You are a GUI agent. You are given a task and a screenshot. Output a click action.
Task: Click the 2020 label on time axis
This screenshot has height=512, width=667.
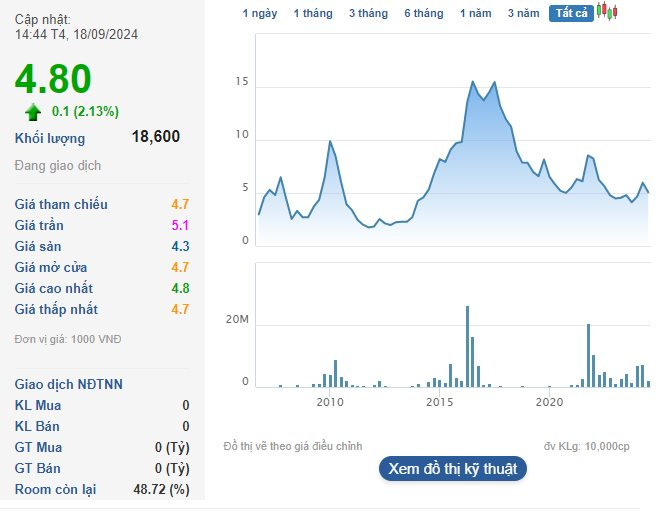[x=549, y=402]
